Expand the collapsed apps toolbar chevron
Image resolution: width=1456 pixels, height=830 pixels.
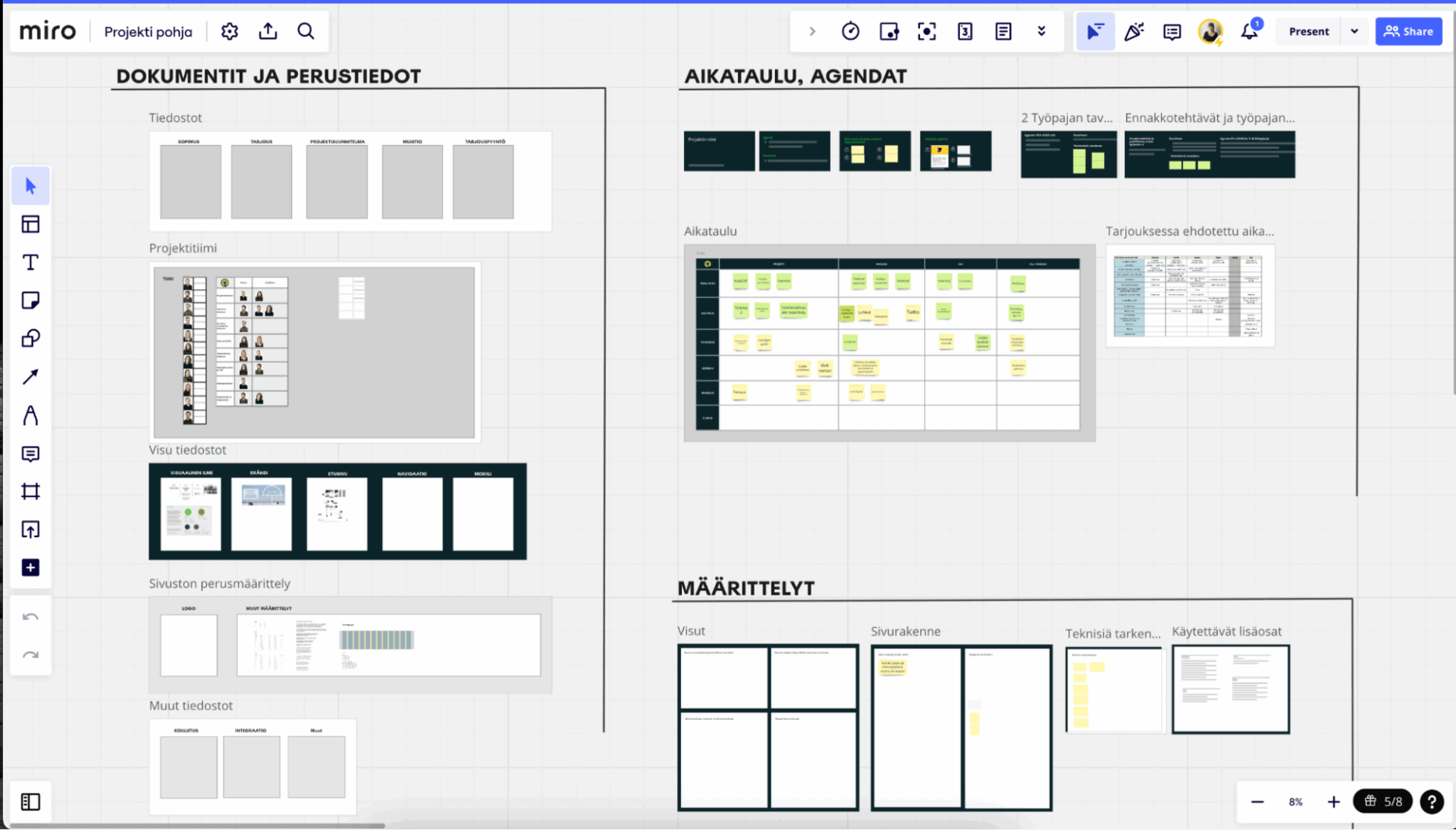coord(812,31)
